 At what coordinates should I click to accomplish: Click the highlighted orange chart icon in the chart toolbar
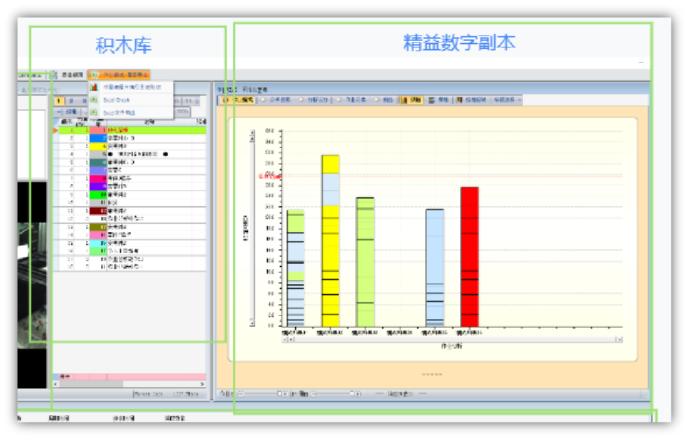(x=403, y=100)
